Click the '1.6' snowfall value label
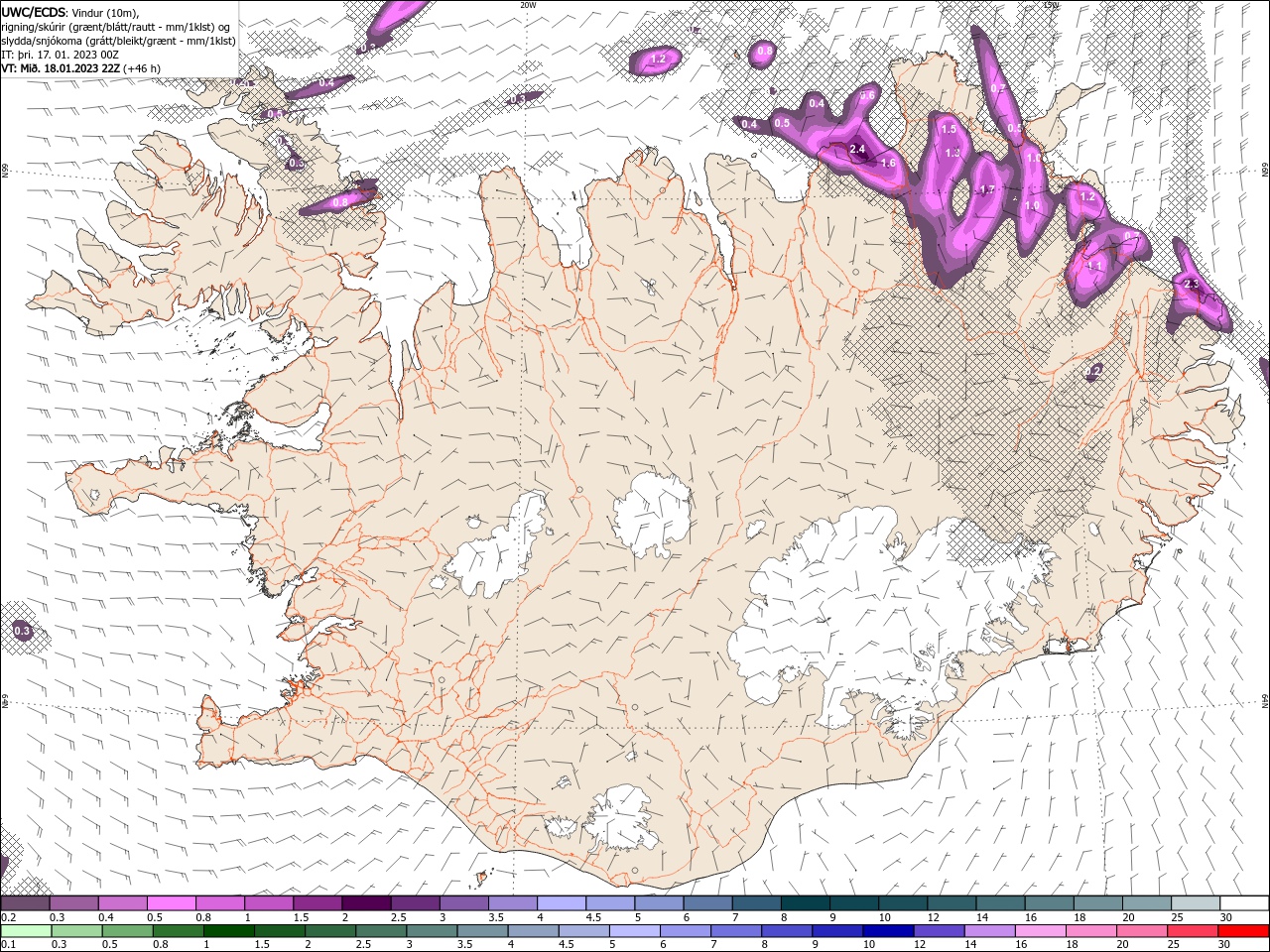Image resolution: width=1270 pixels, height=952 pixels. point(888,164)
